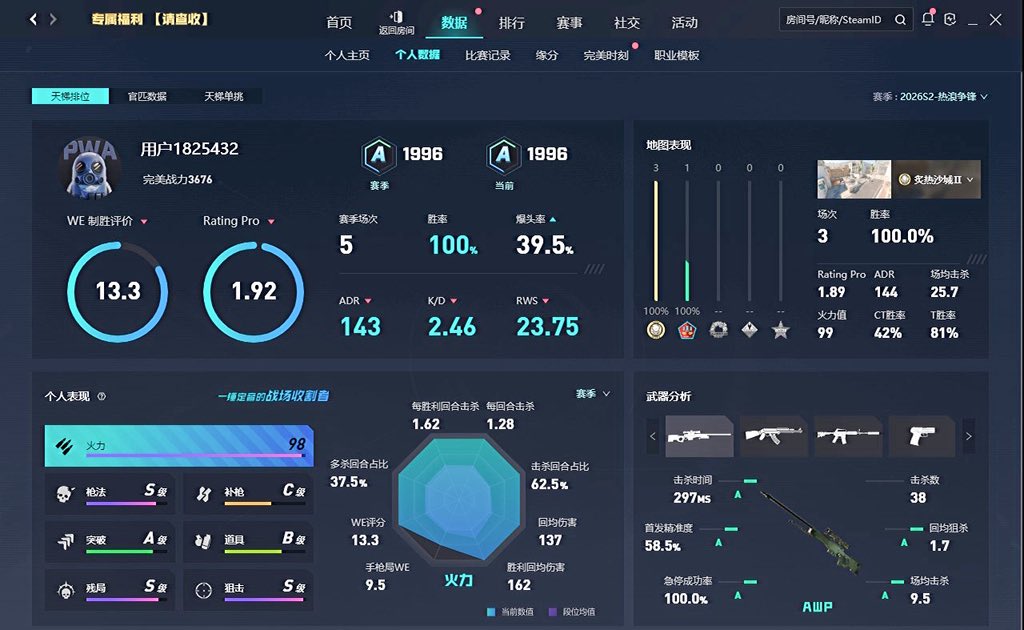Screen dimensions: 1024x630
Task: Select the 天梯排位 mode button
Action: click(x=71, y=97)
